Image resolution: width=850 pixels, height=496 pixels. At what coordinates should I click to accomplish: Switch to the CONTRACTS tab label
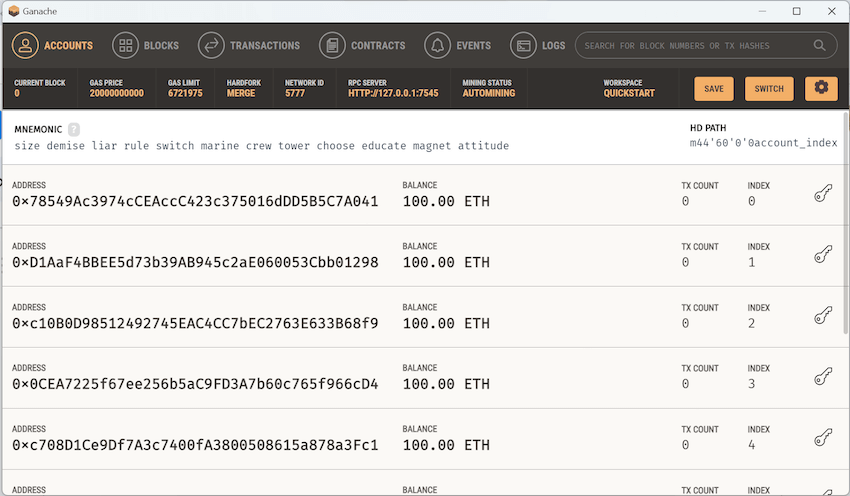[378, 46]
